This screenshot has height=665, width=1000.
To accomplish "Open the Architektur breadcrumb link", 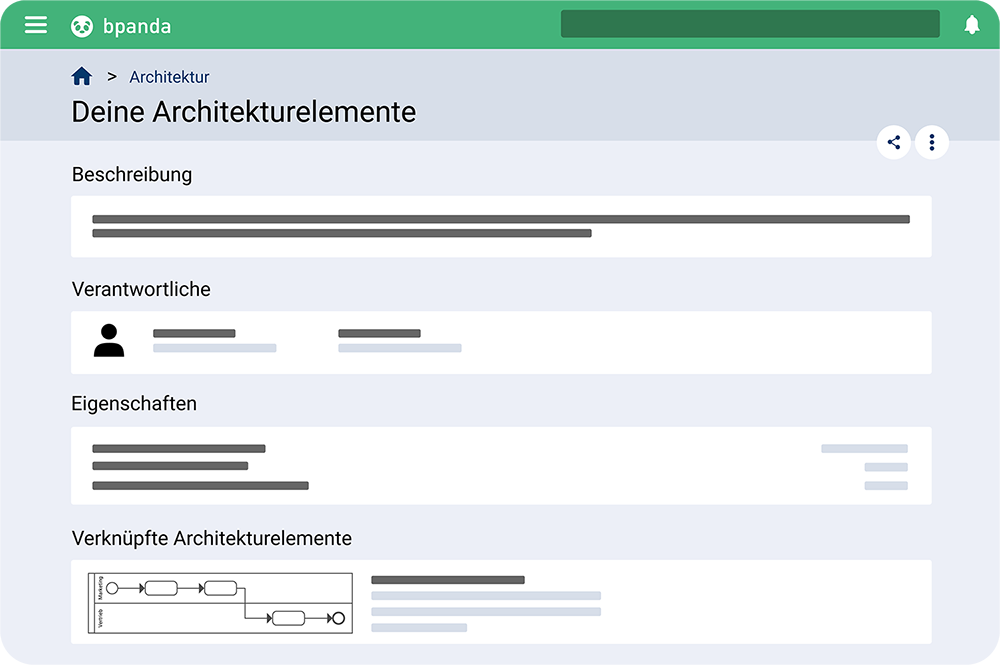I will (x=169, y=77).
